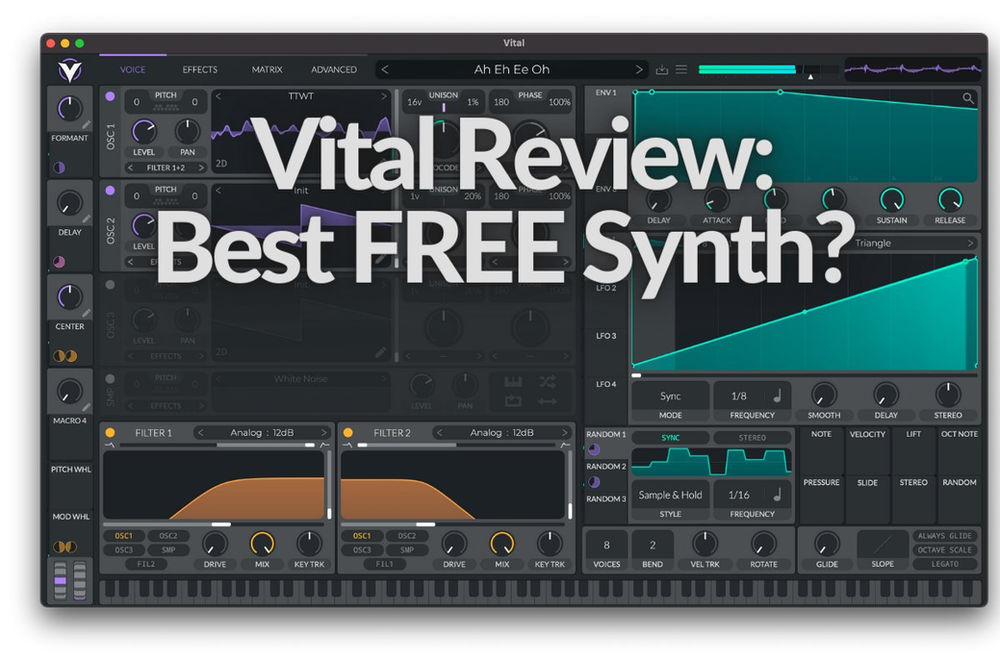
Task: Turn on LEGATO mode
Action: click(x=946, y=565)
